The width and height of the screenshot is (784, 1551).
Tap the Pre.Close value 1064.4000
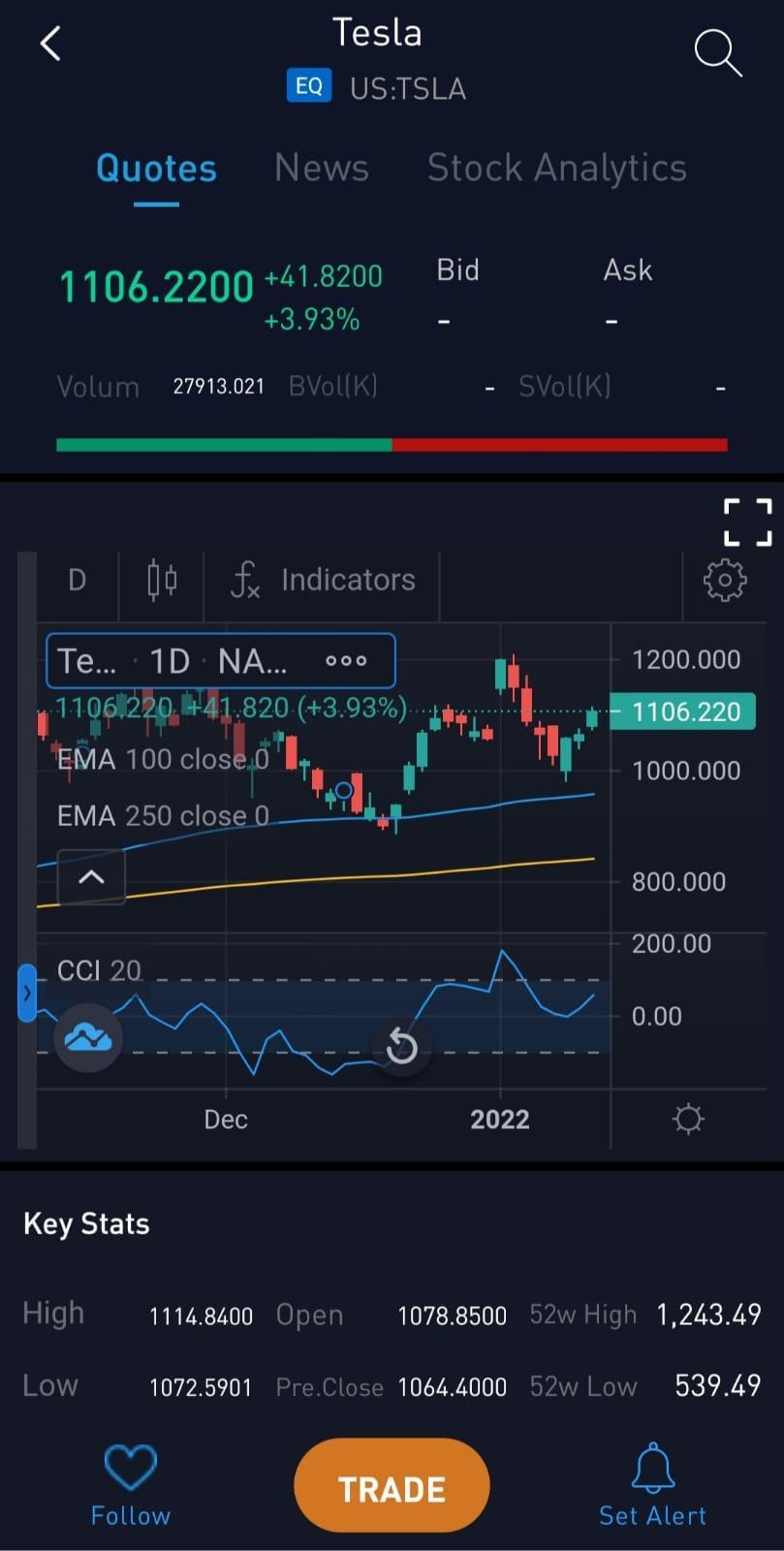[x=452, y=1387]
